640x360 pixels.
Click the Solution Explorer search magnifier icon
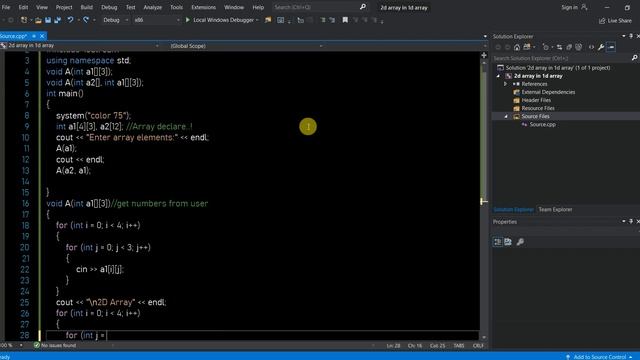(634, 58)
